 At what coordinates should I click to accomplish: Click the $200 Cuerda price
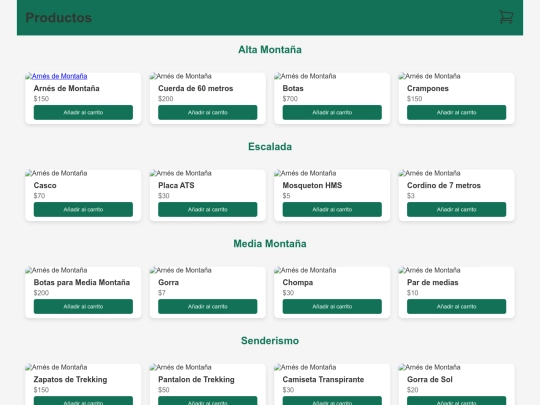[x=166, y=99]
